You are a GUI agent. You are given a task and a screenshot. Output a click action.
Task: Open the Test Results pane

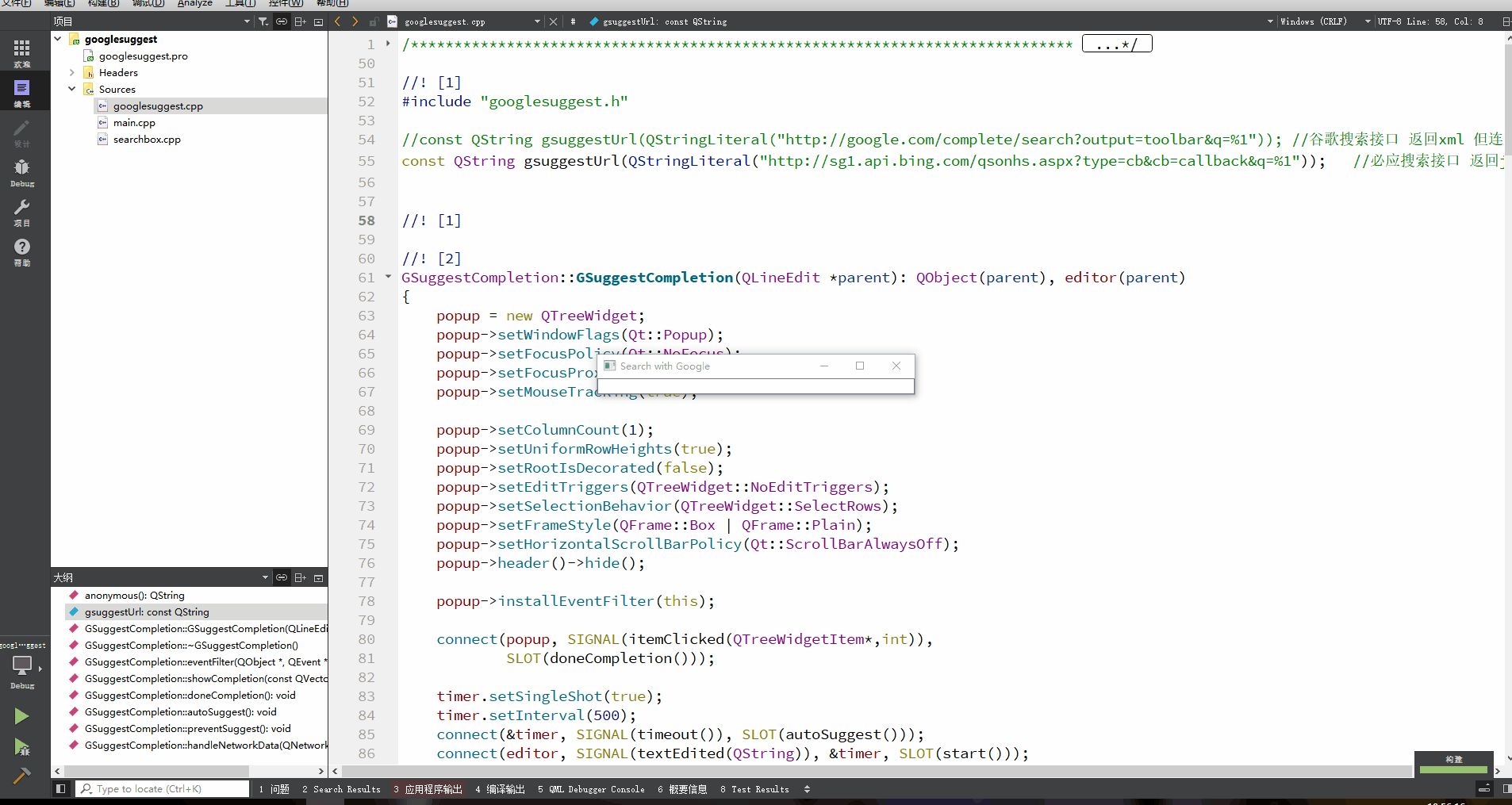754,789
